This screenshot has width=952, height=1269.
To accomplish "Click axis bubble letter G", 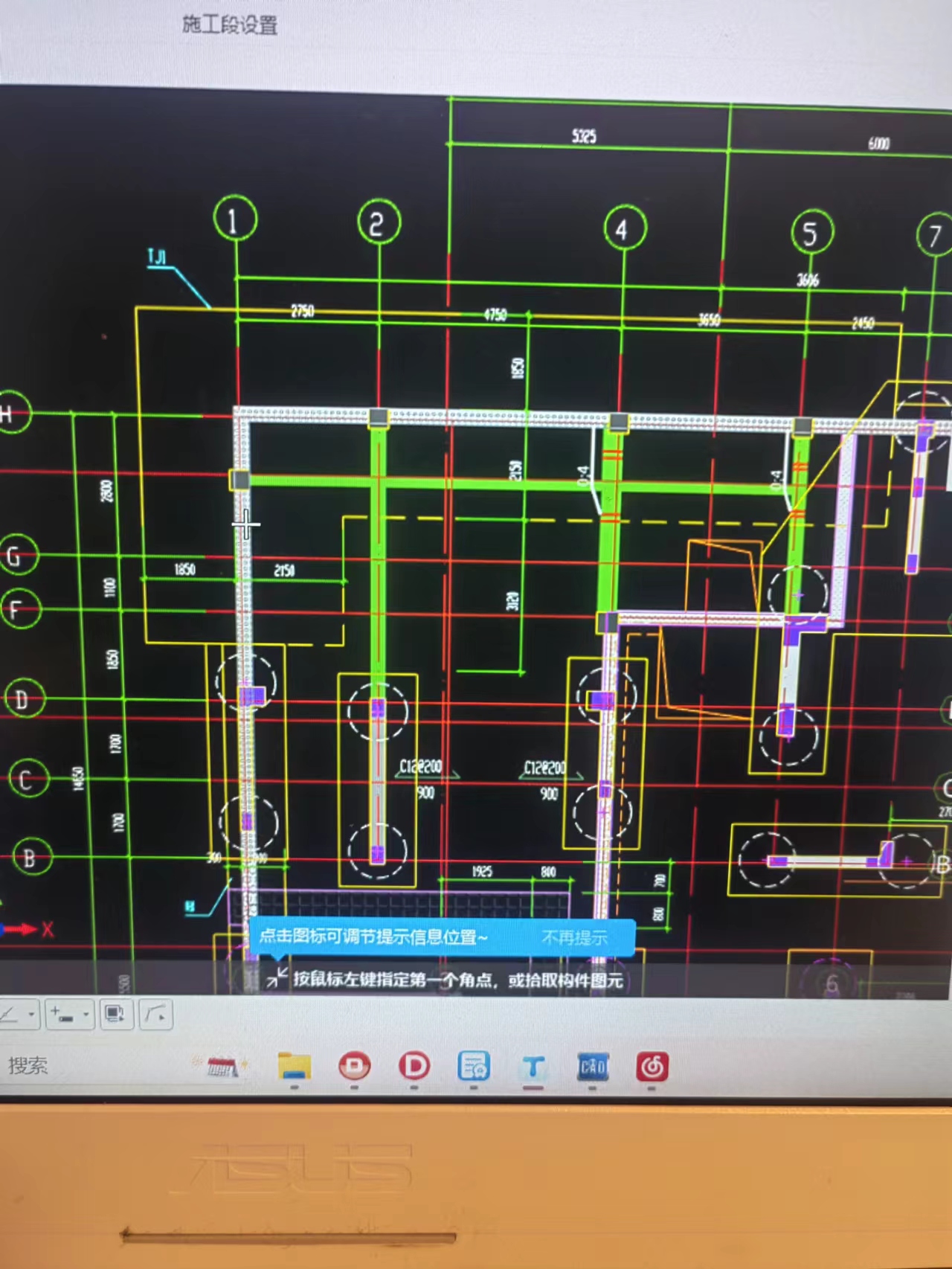I will 19,555.
